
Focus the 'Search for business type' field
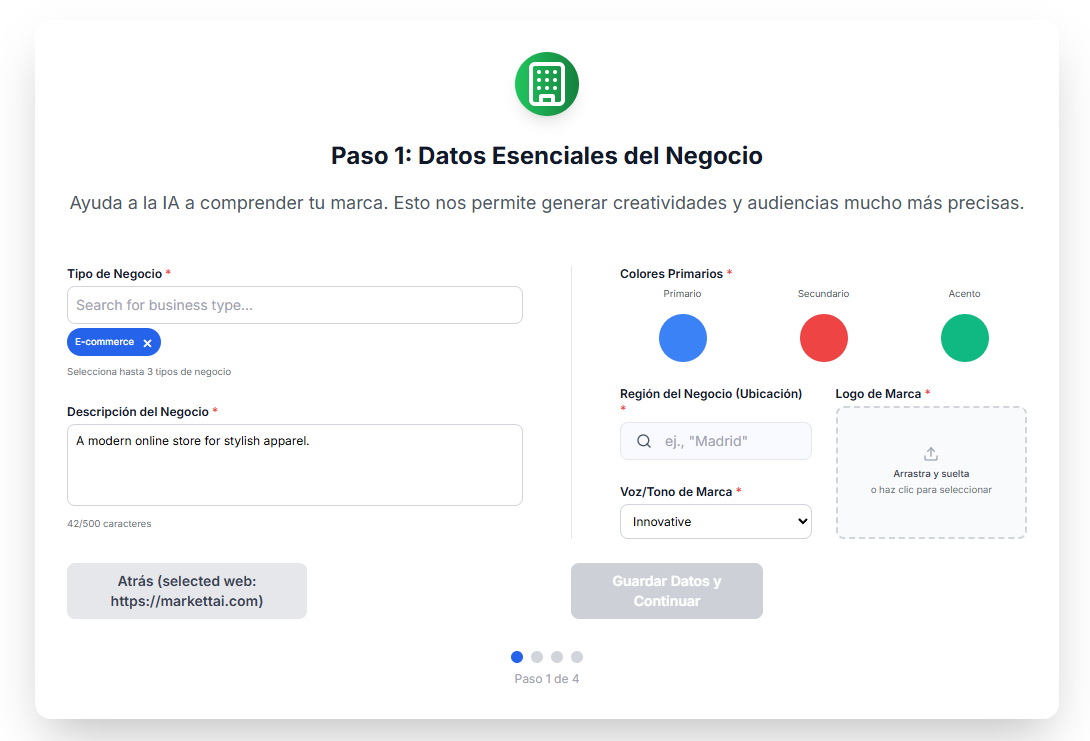(294, 305)
